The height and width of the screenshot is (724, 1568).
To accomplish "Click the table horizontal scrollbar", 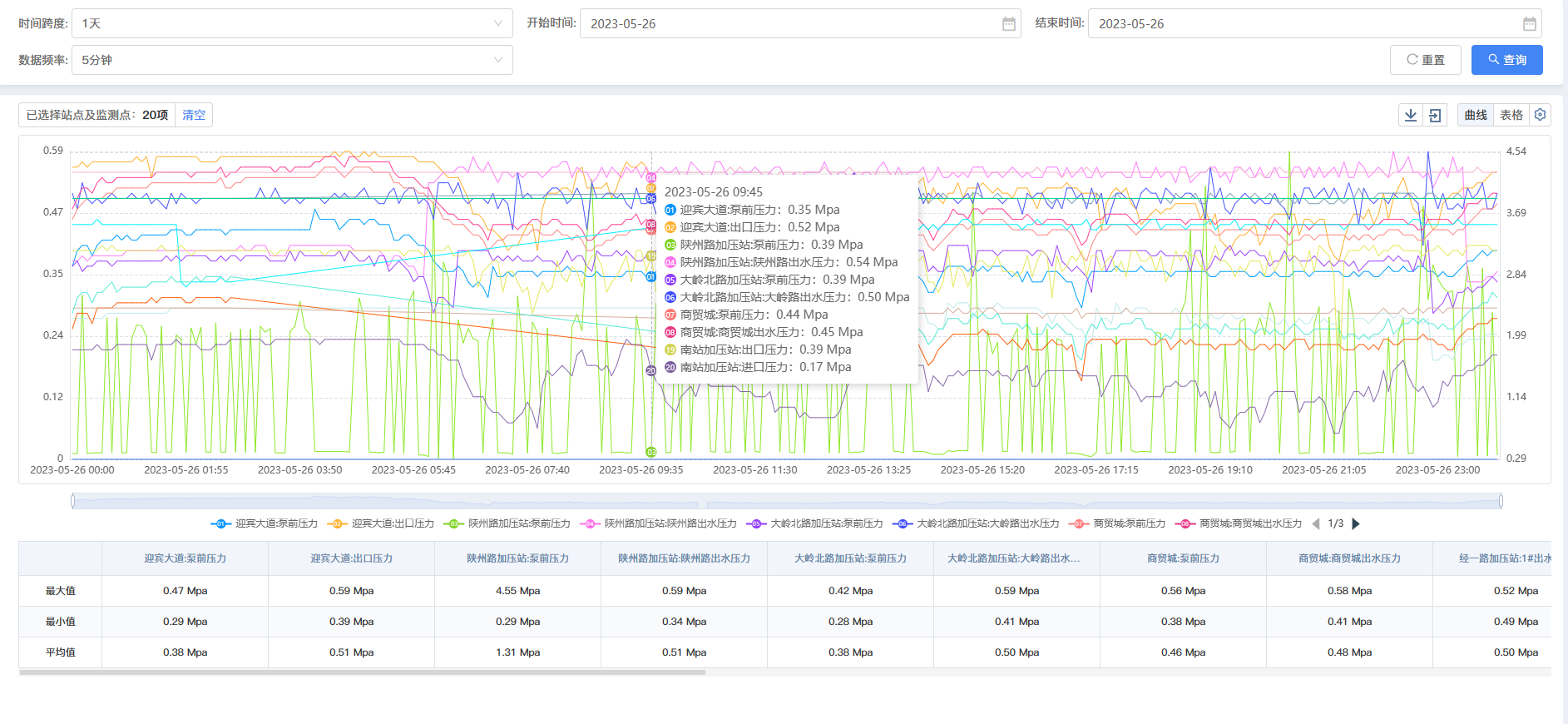I will point(362,672).
